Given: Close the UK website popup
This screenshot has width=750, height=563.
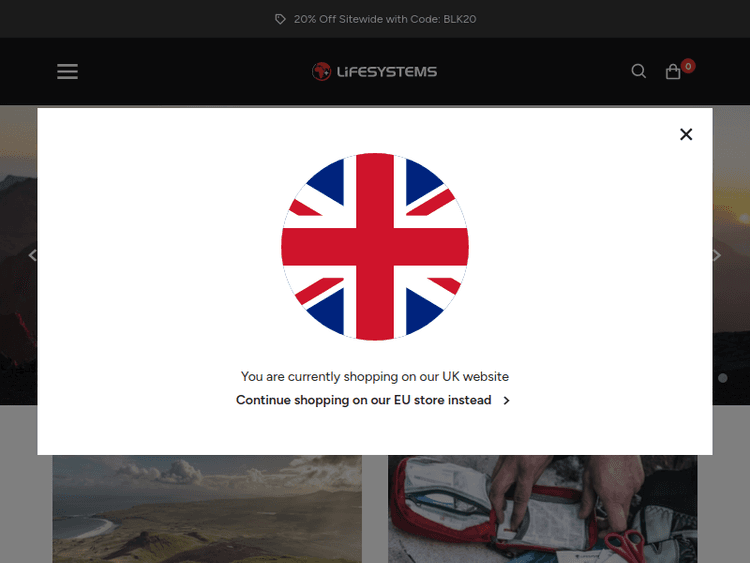Looking at the screenshot, I should coord(686,134).
